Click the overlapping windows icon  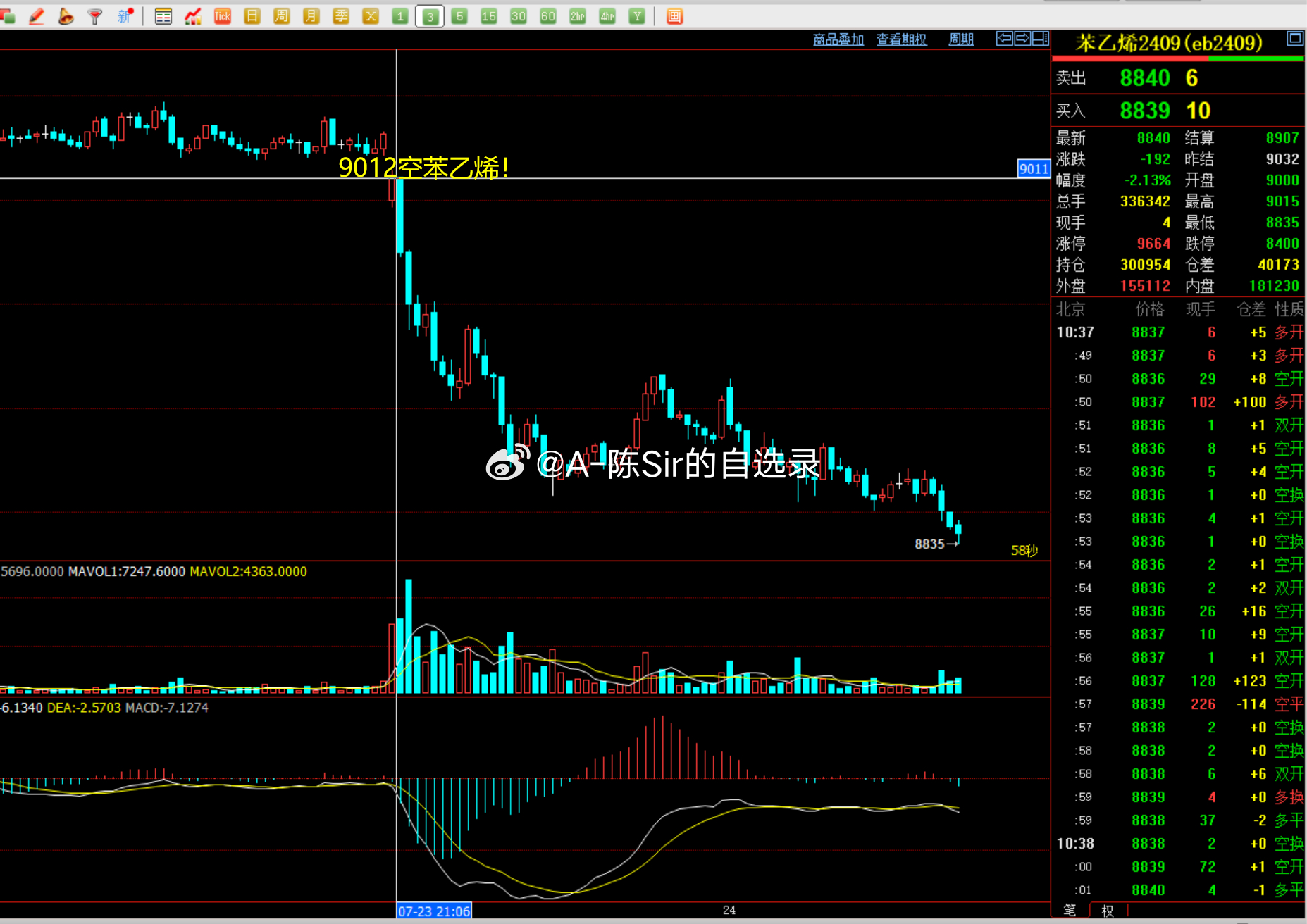coord(8,16)
